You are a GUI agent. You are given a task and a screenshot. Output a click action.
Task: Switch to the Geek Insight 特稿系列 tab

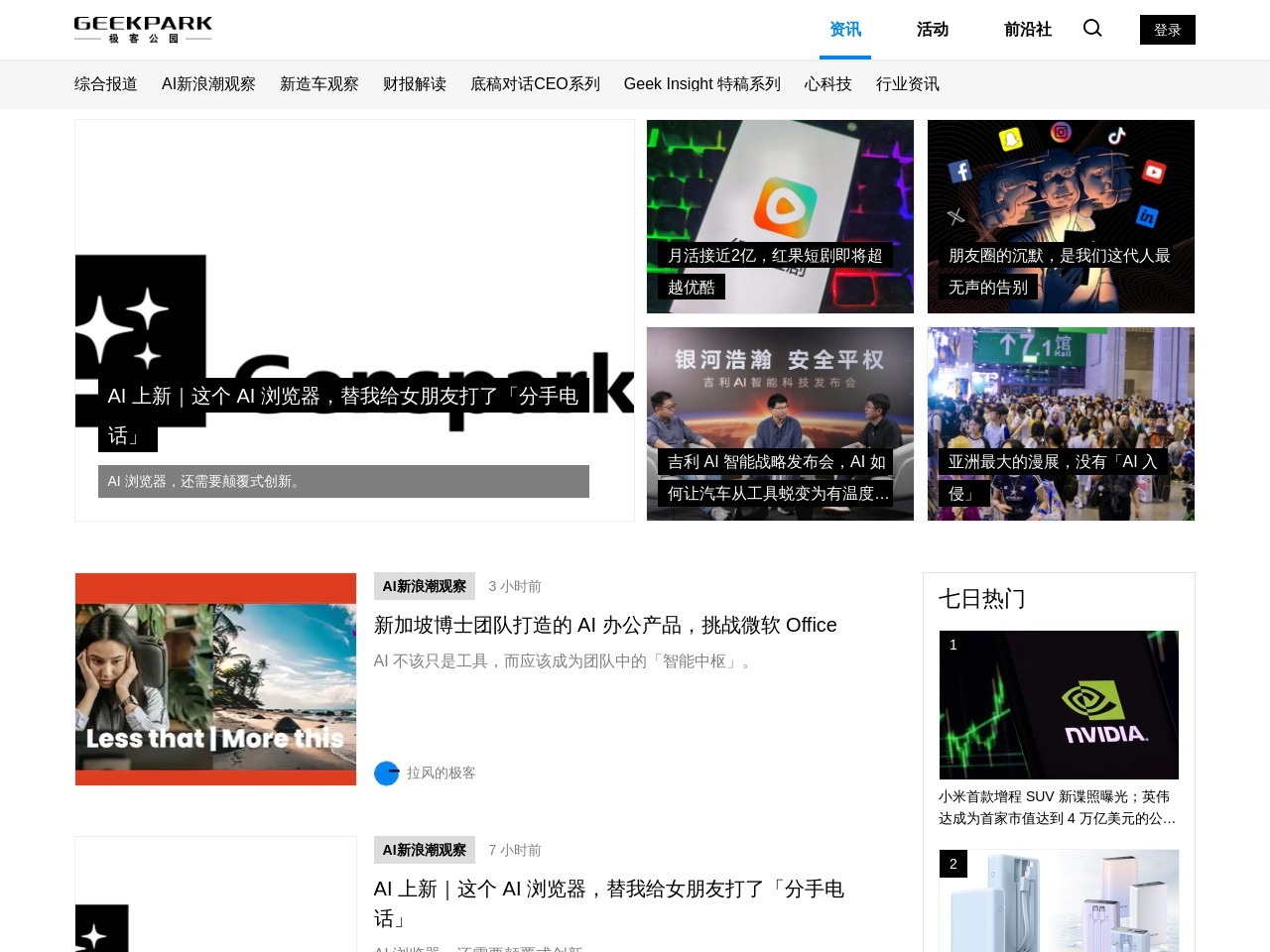[x=701, y=84]
